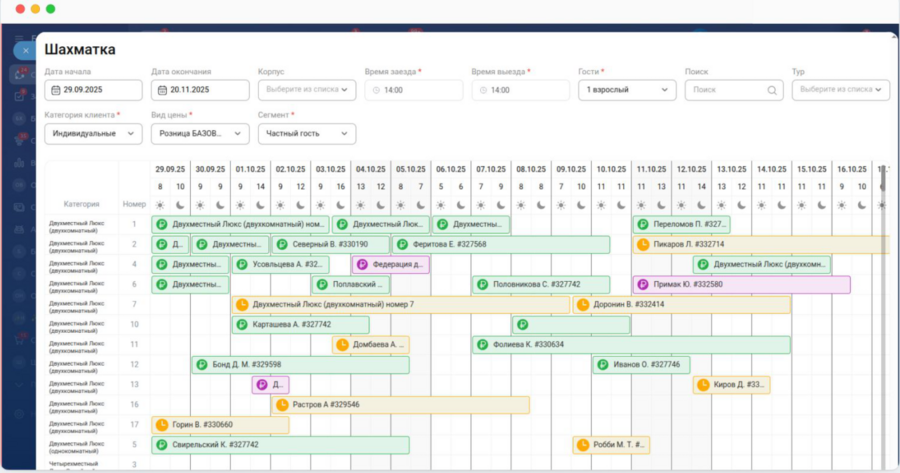Open the Гости dropdown showing 1 взрослый
Viewport: 900px width, 473px height.
point(627,90)
